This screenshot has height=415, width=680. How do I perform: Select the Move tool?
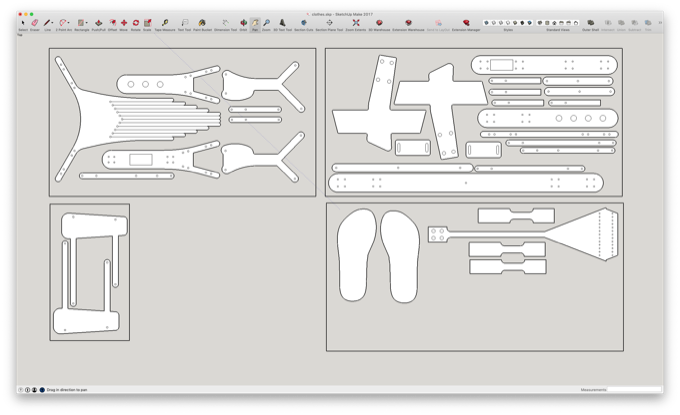pos(124,23)
